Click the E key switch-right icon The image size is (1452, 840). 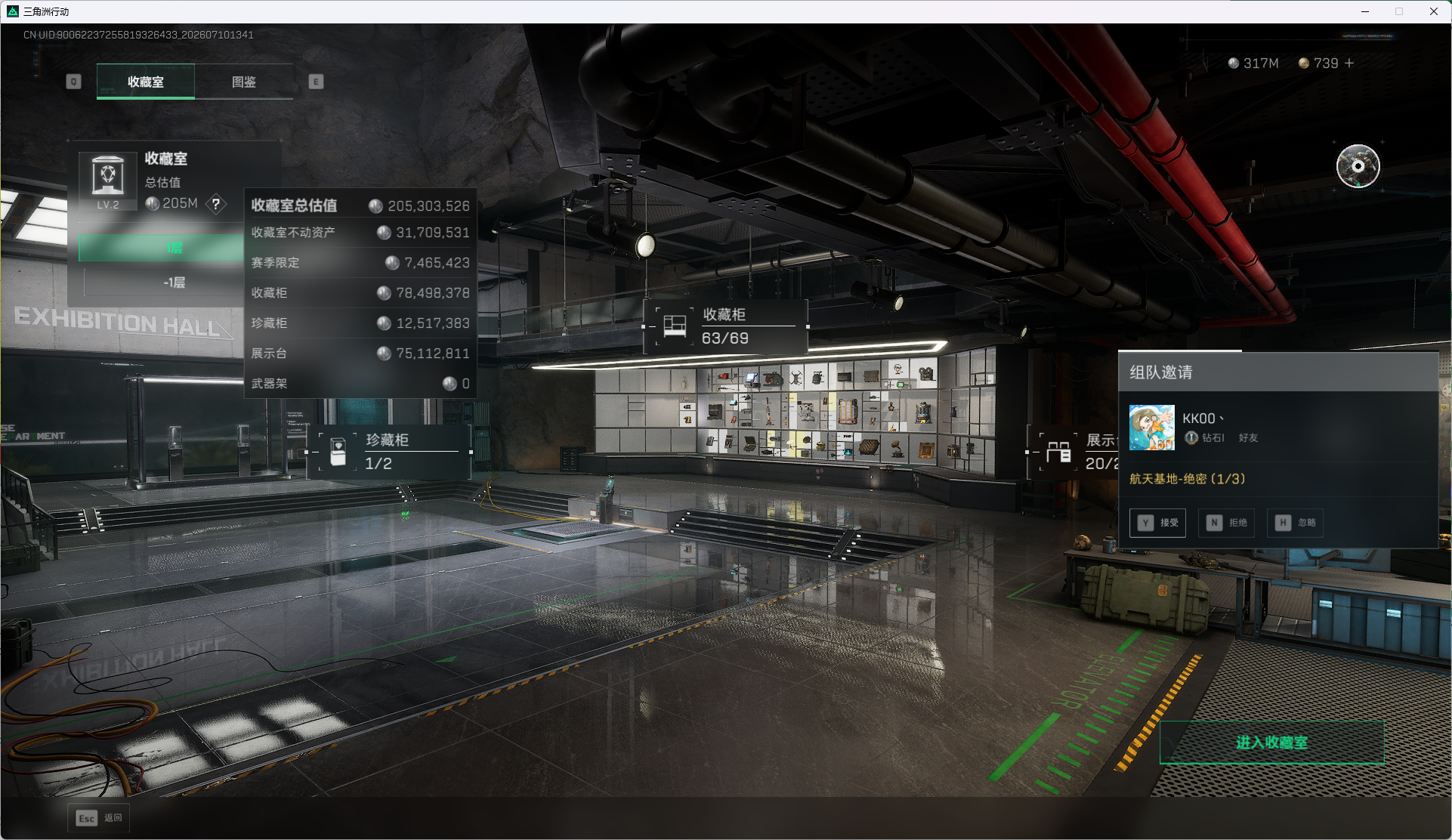[316, 82]
